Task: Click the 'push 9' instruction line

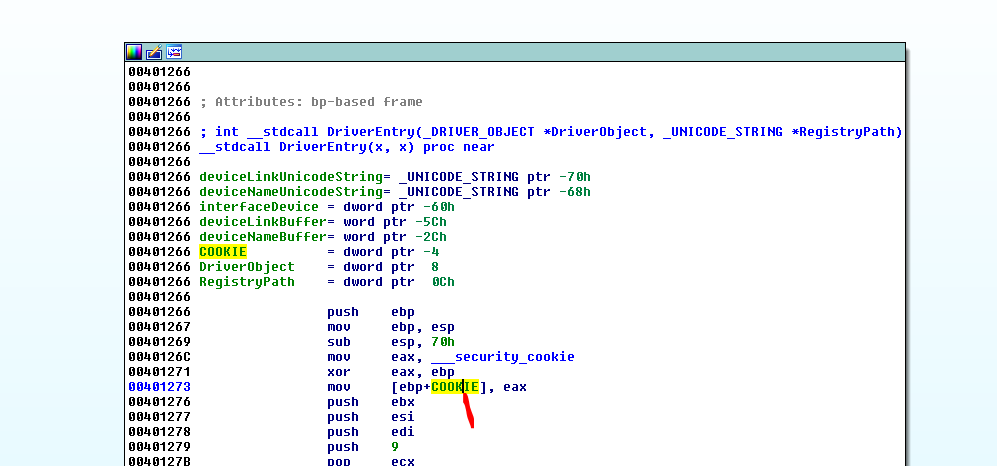Action: (x=360, y=447)
